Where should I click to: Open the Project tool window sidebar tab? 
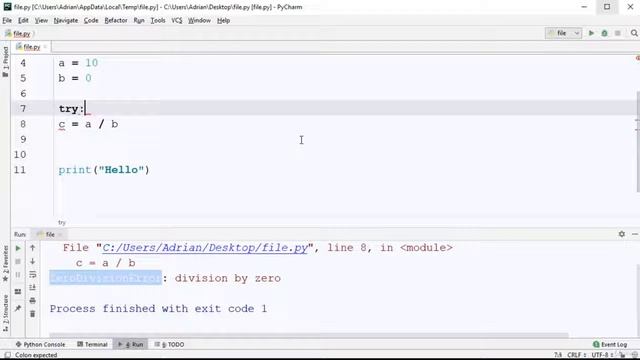coord(5,61)
